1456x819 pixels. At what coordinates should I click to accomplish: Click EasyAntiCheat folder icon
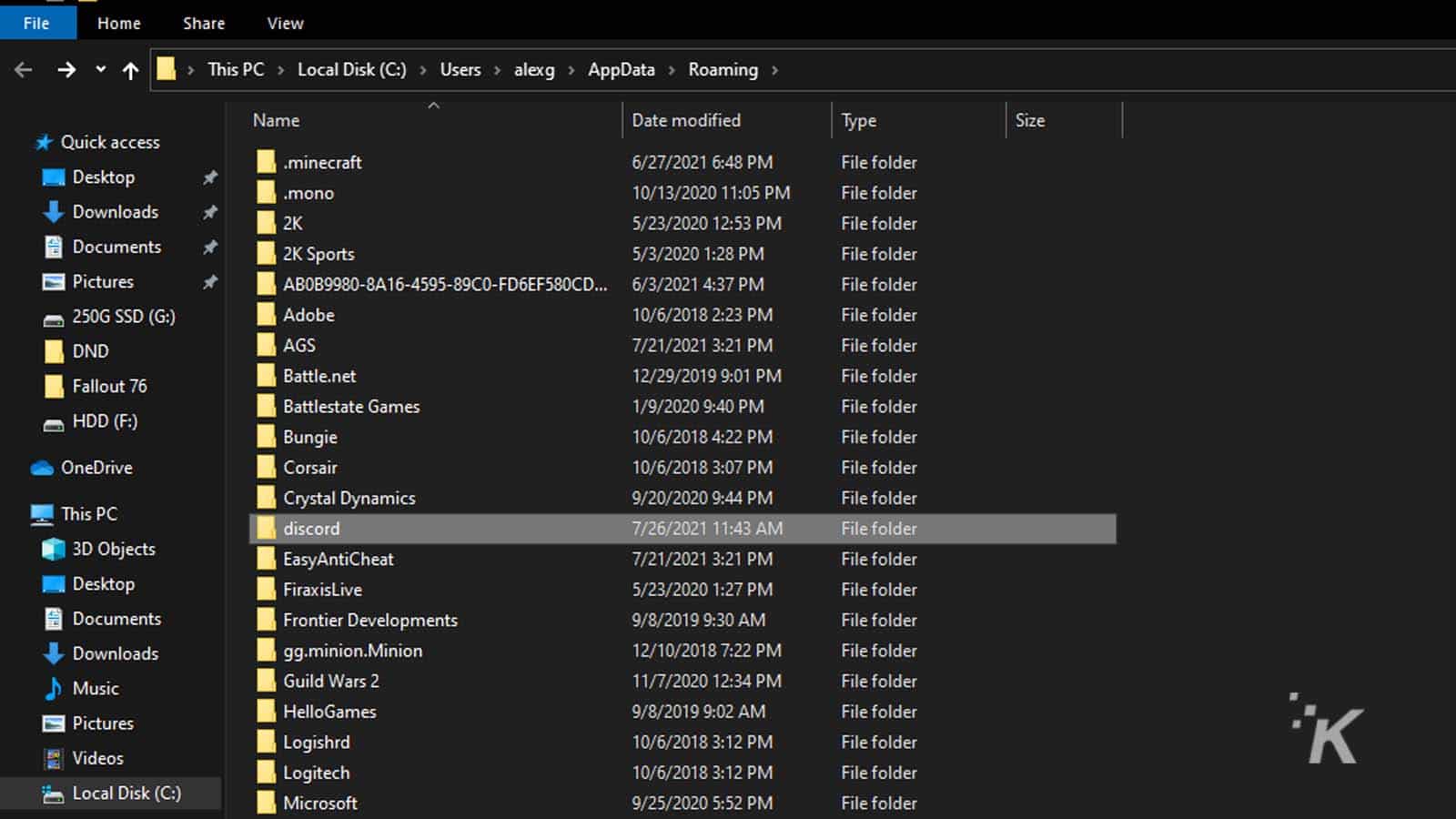click(x=266, y=559)
